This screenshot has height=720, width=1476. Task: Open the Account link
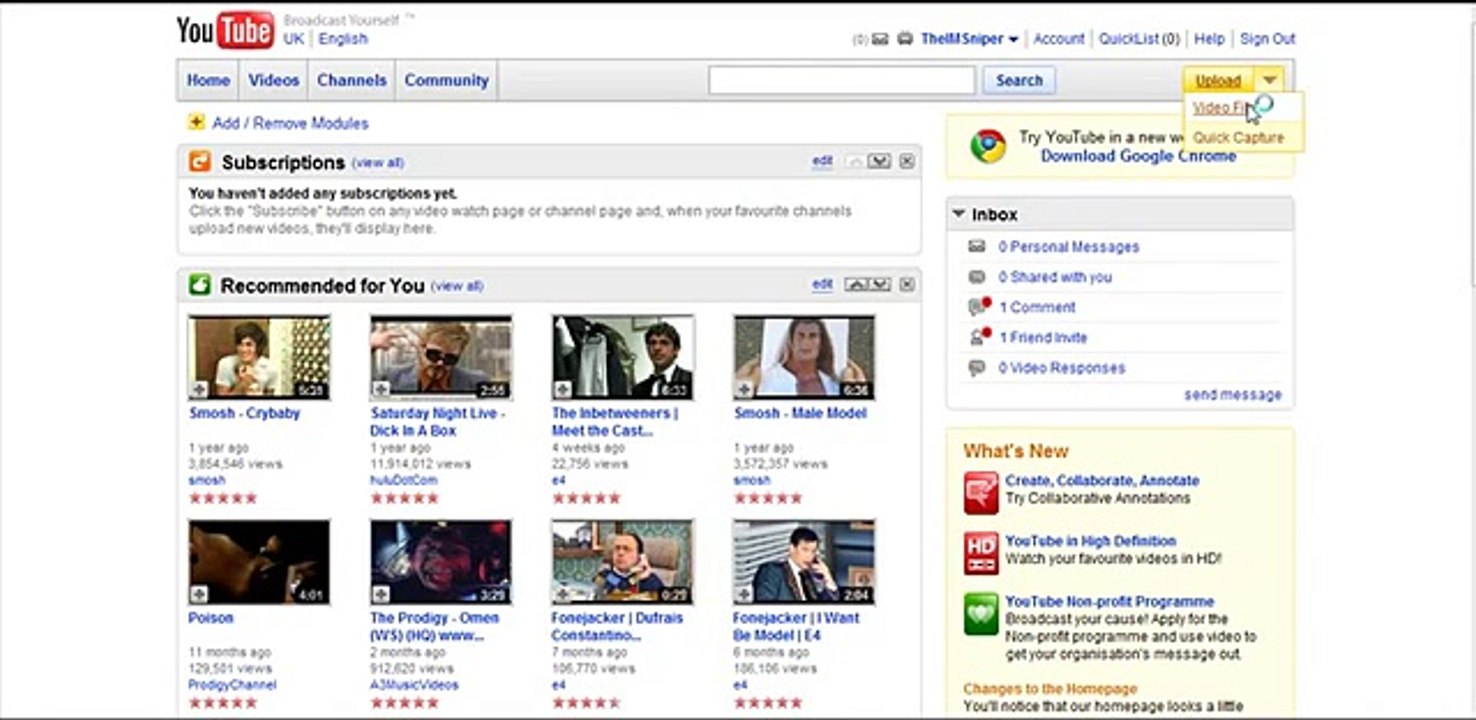1059,39
